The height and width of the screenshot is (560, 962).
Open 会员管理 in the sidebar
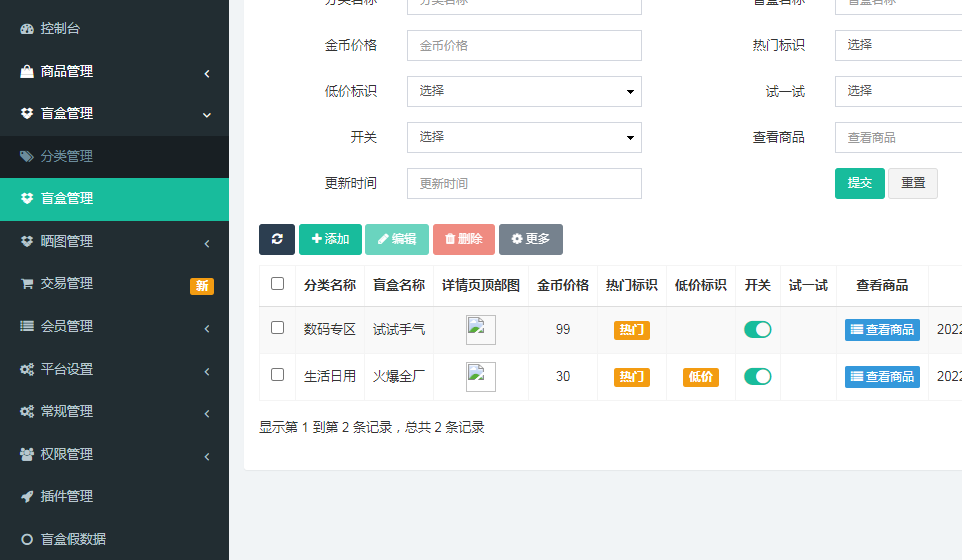coord(114,326)
